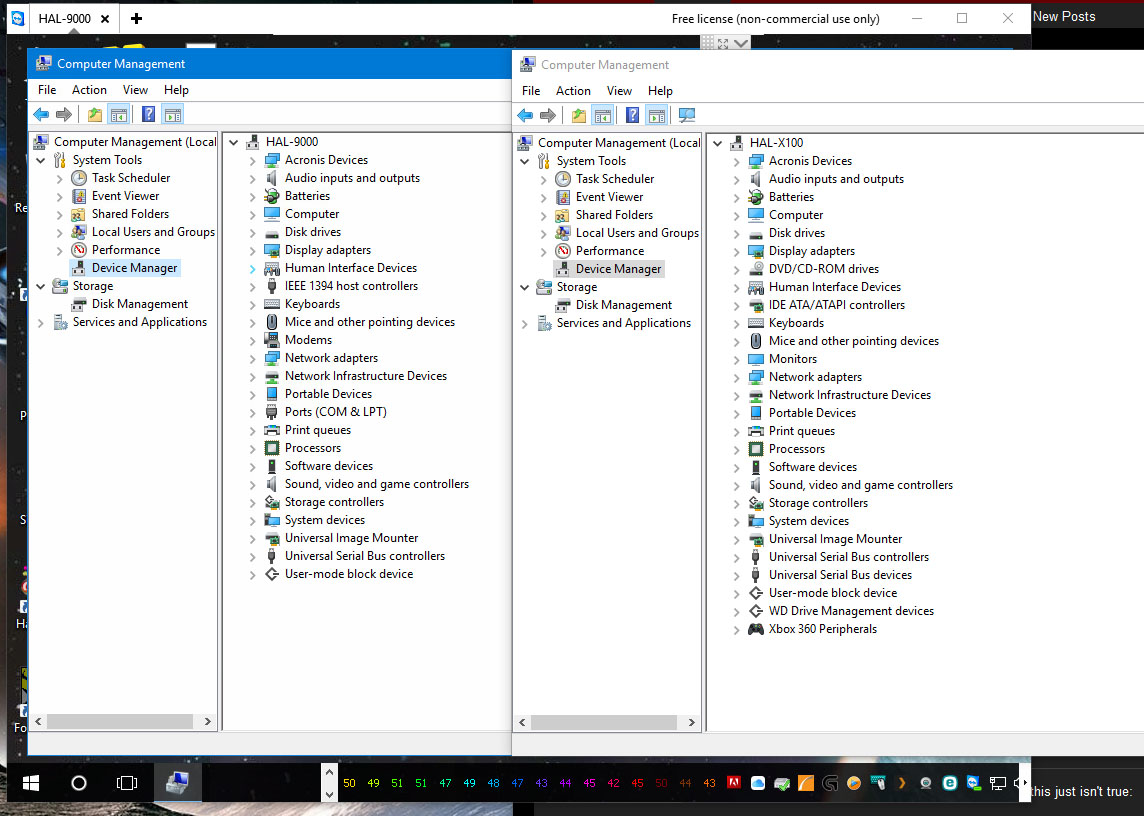Image resolution: width=1144 pixels, height=816 pixels.
Task: Toggle the show/hide console tree button in left toolbar
Action: (119, 115)
